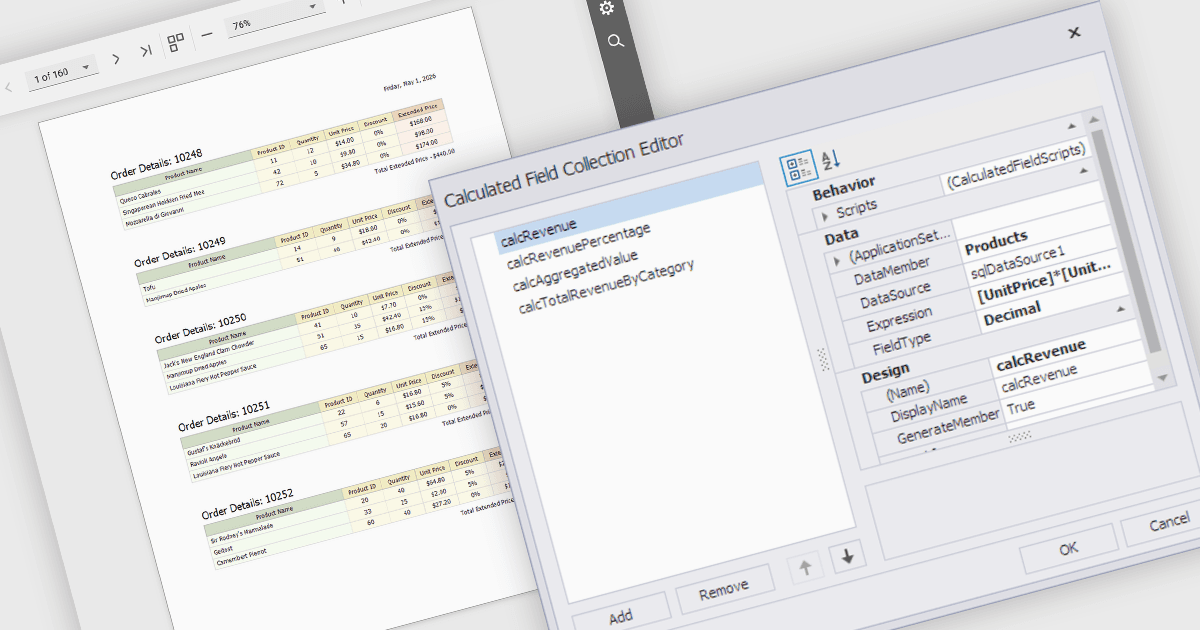Change the GenerateMember value True
1200x630 pixels.
pos(1021,406)
